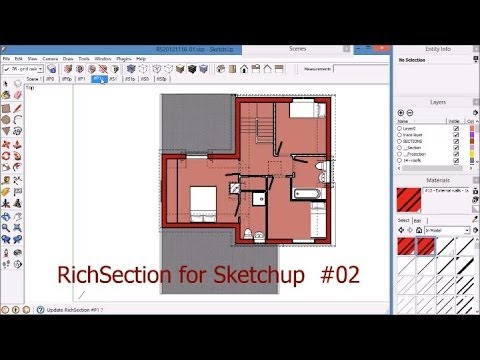Open the In Model materials library dropdown
Viewport: 480px width, 360px height.
tap(467, 230)
